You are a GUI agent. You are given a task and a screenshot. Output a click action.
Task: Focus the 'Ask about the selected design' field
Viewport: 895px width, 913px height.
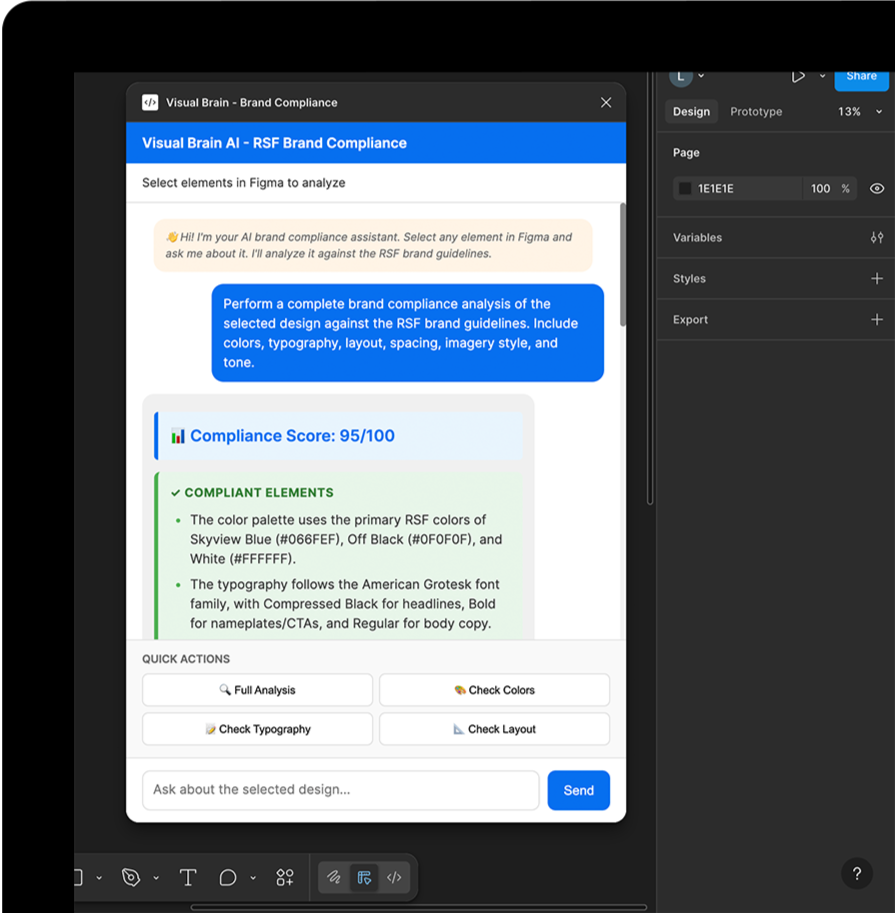tap(341, 790)
